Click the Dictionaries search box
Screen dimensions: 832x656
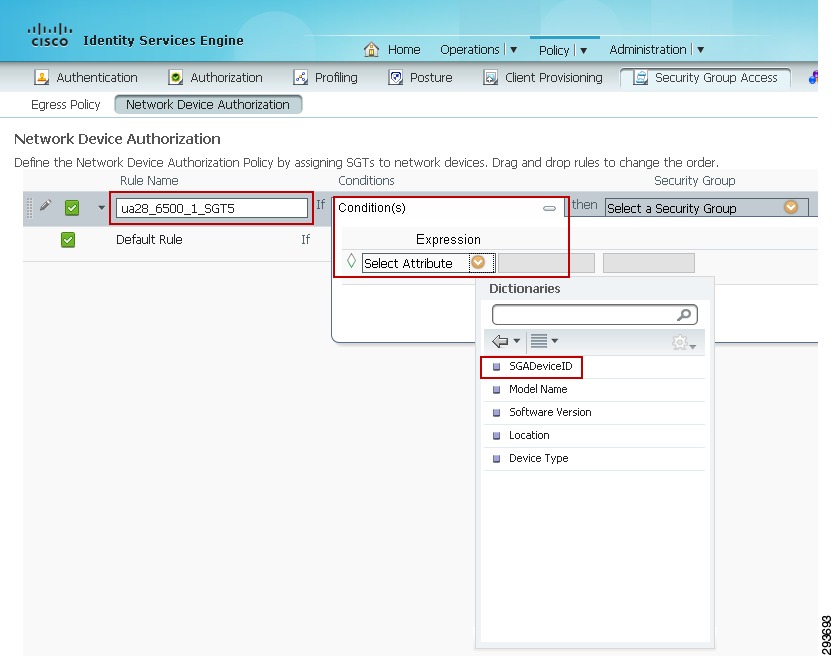click(x=595, y=315)
